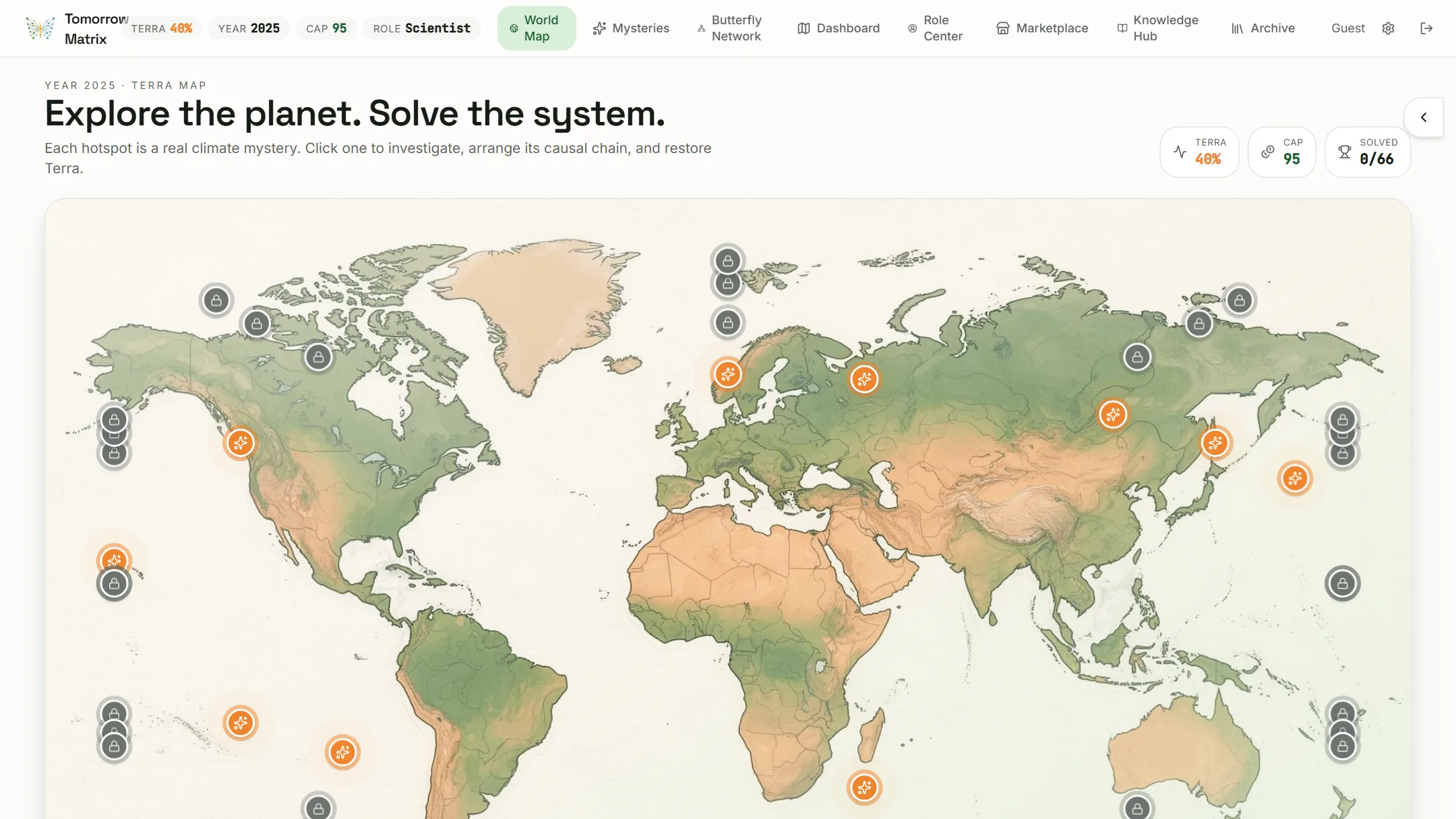Open the orange hotspot on North America's west coast
The width and height of the screenshot is (1456, 819).
[241, 443]
